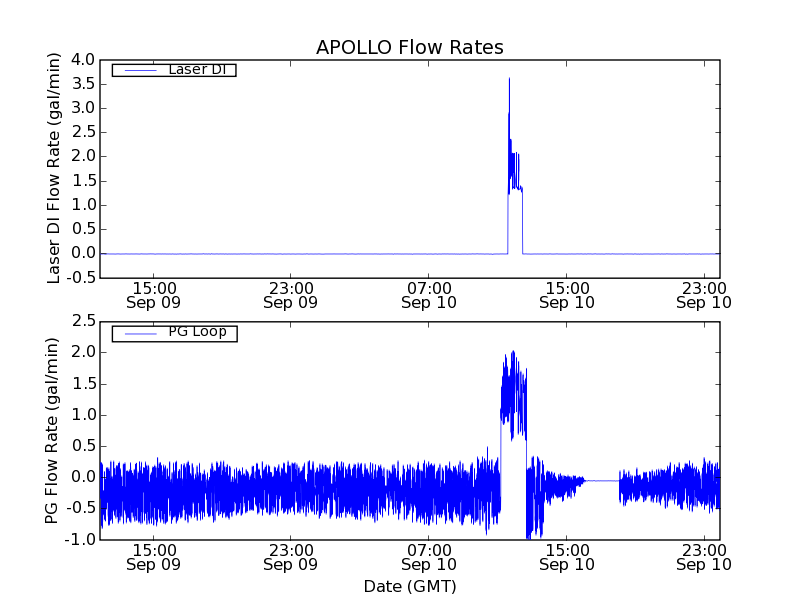Screen dimensions: 800x600
Task: Click '23:00 Sep 10' under the Laser DI plot
Action: [x=704, y=295]
